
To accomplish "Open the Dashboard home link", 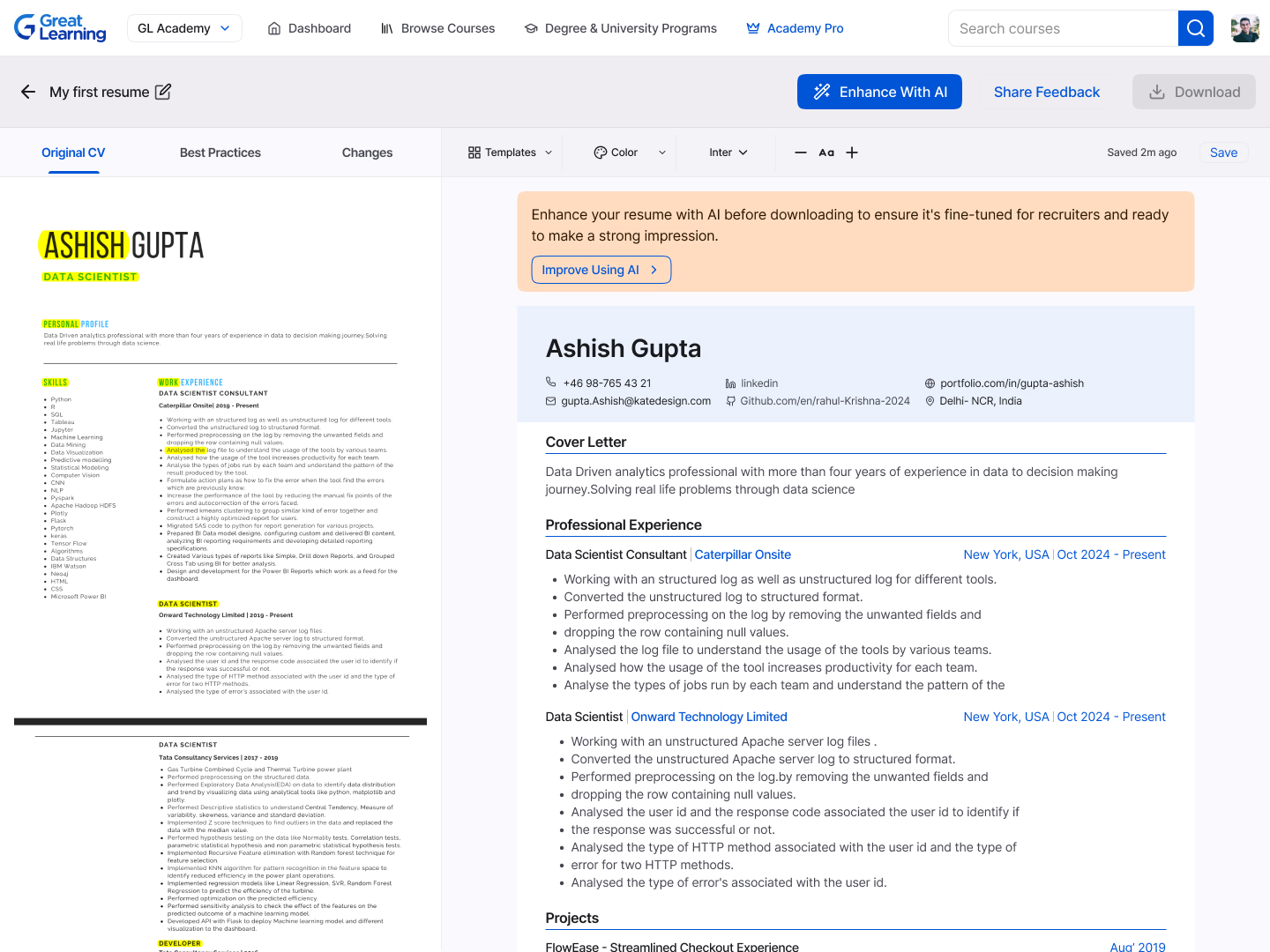I will coord(309,28).
